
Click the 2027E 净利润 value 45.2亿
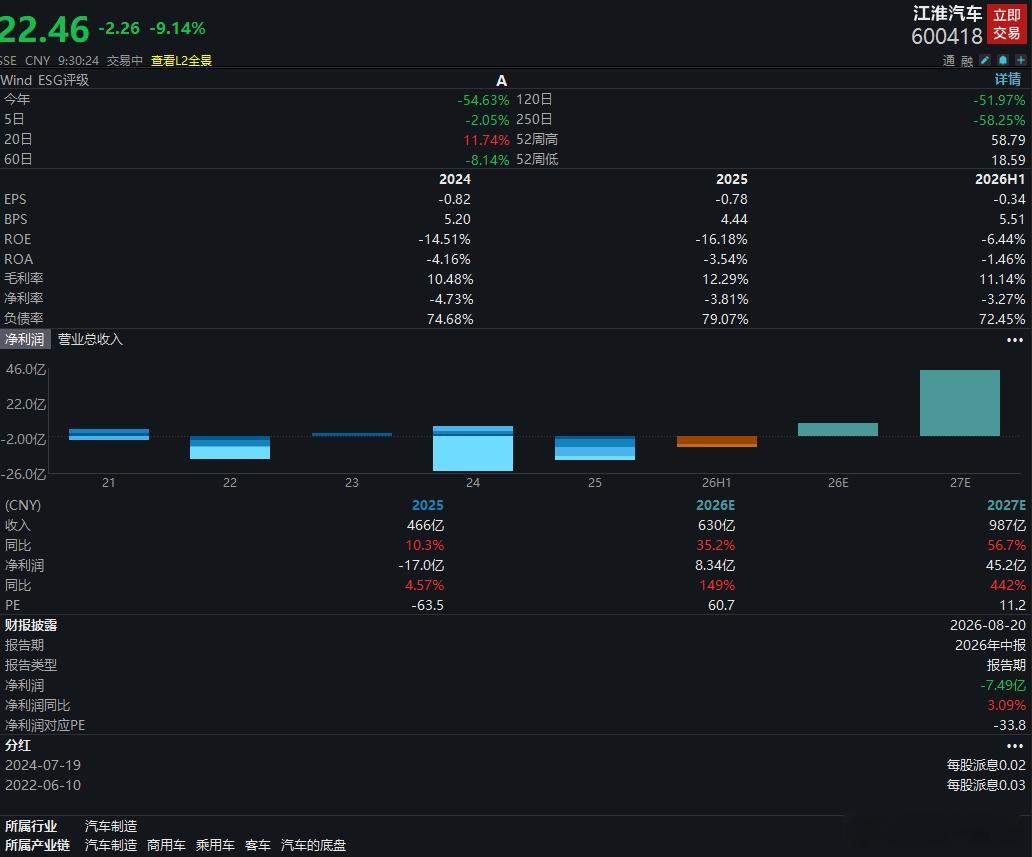pyautogui.click(x=1006, y=565)
